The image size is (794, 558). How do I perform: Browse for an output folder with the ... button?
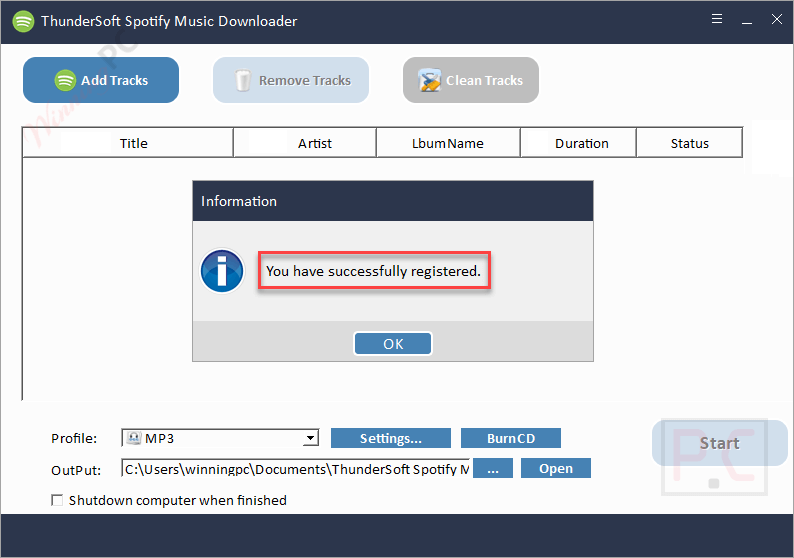493,468
